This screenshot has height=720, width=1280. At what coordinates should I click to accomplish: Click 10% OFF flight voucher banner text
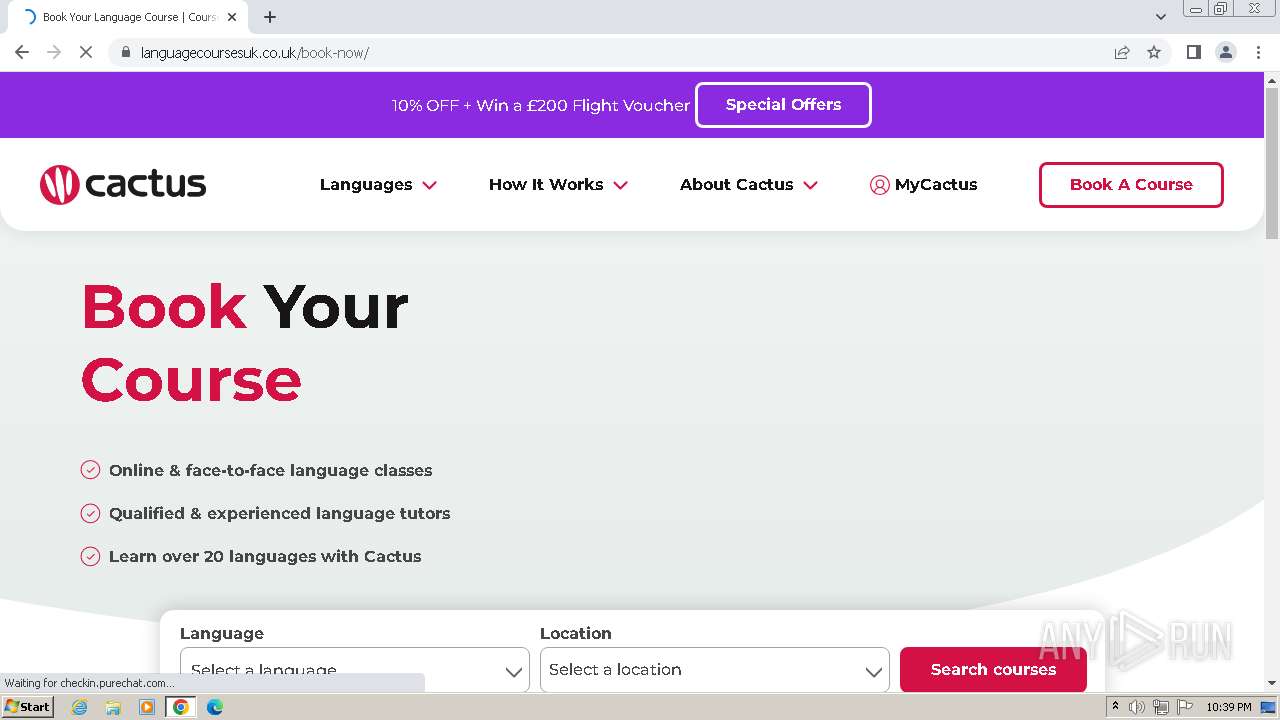[x=541, y=105]
